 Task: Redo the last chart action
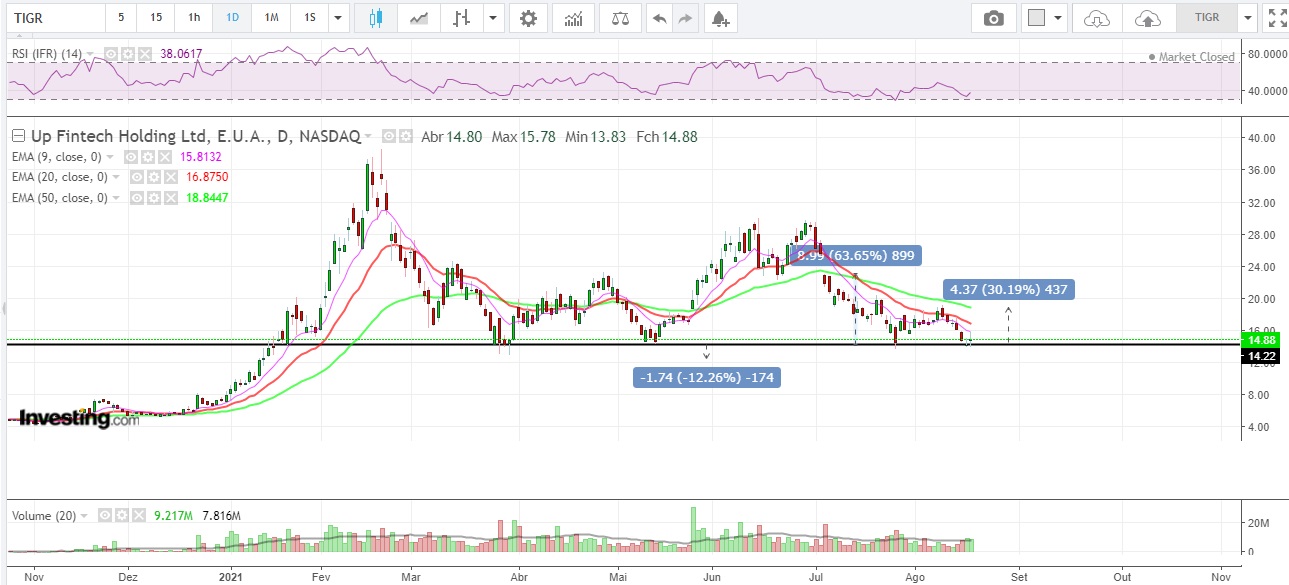click(685, 18)
